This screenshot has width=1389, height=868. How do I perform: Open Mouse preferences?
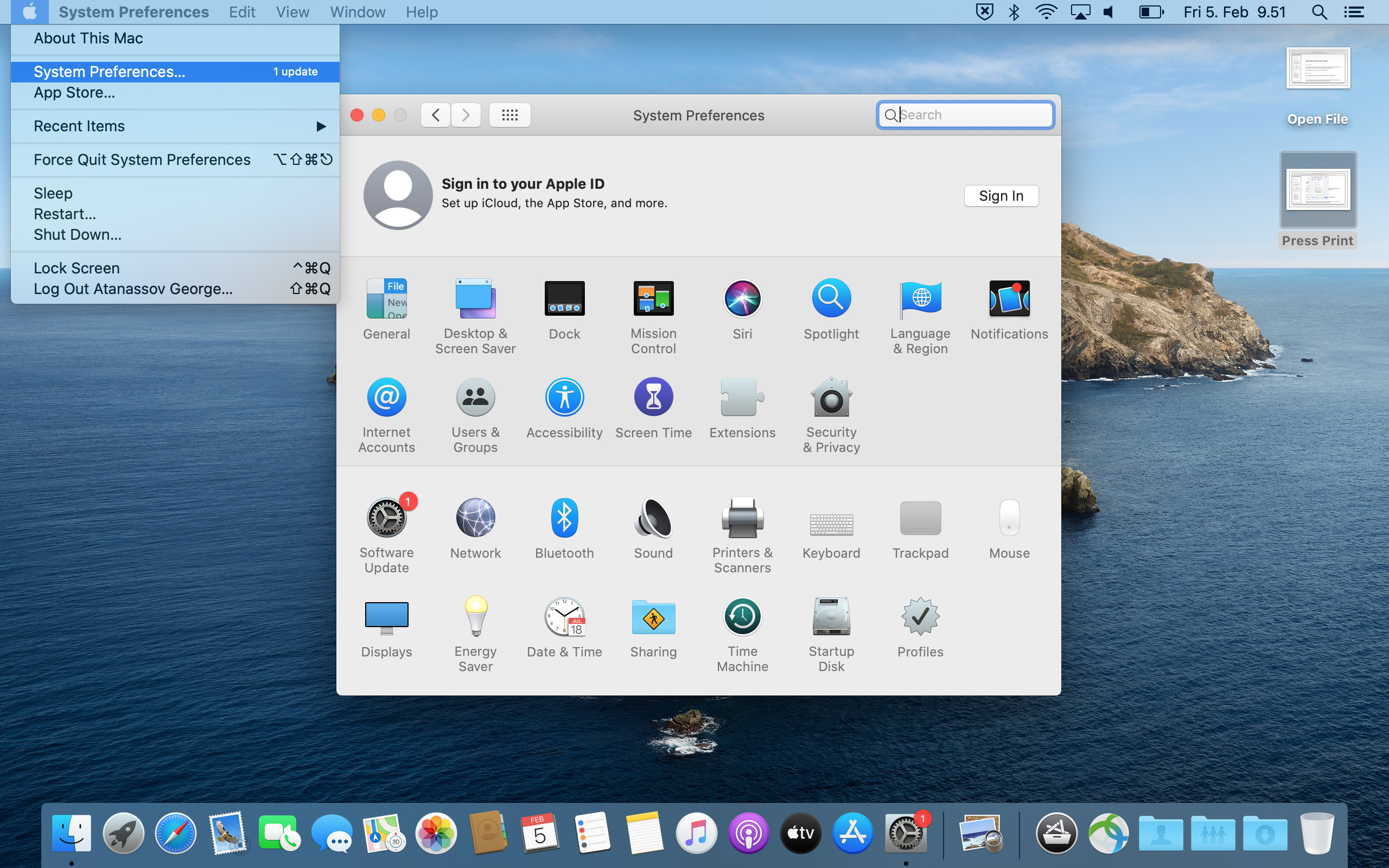[1009, 529]
